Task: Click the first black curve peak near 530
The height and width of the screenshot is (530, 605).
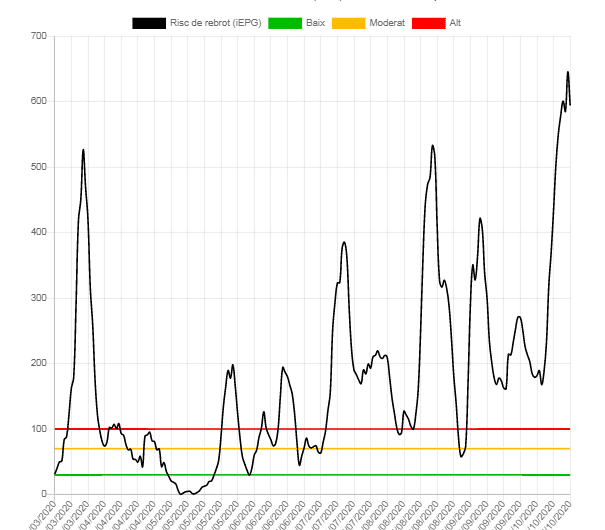Action: coord(83,150)
